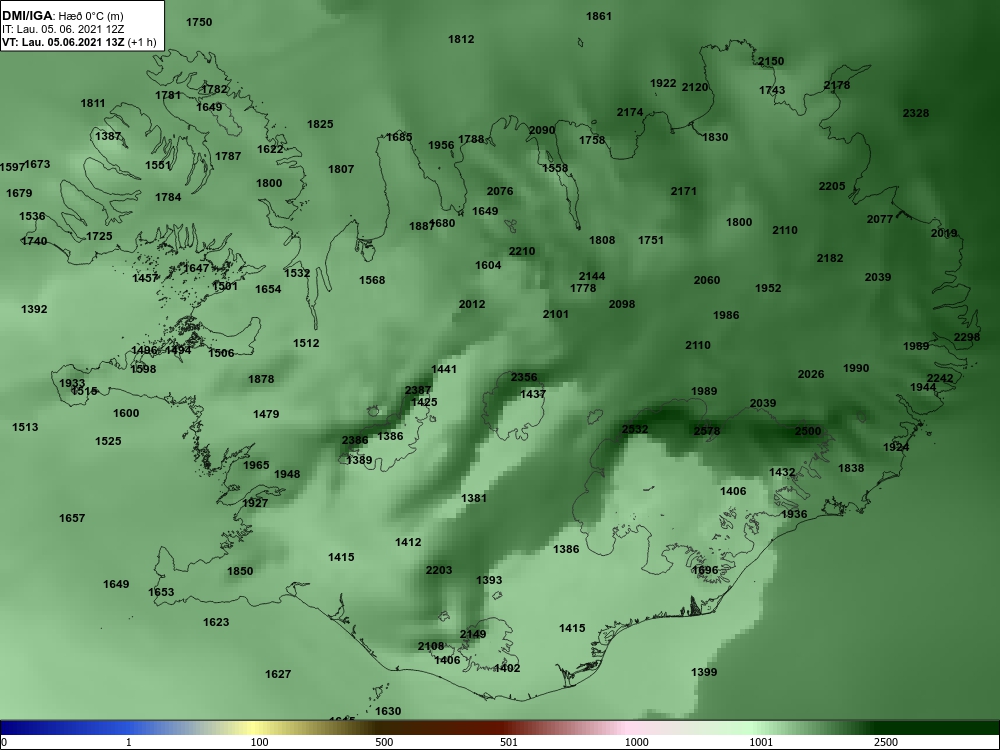The image size is (1000, 750).
Task: Click the map value 1965
Action: 256,466
